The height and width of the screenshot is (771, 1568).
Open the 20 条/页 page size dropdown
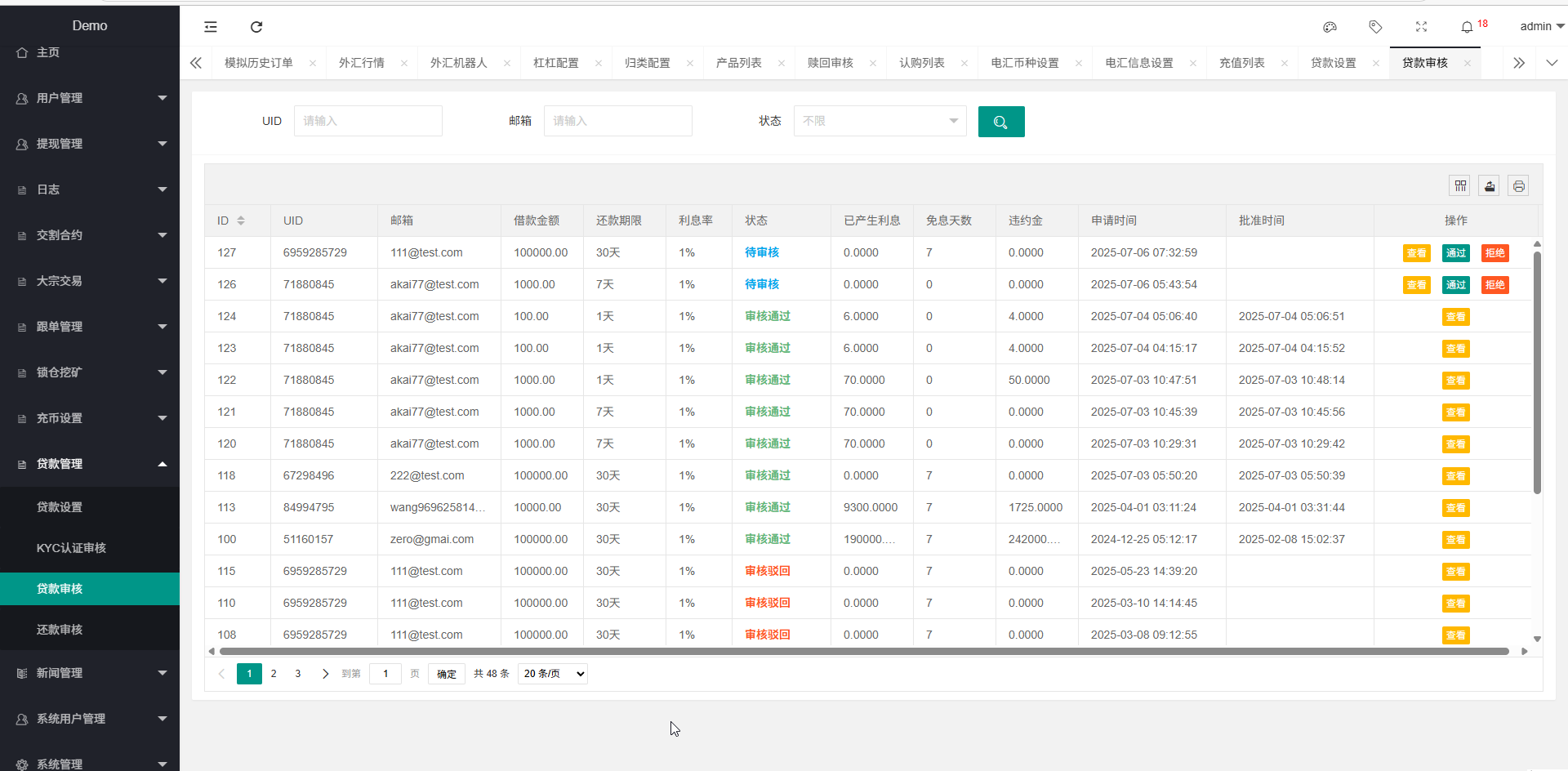tap(553, 674)
